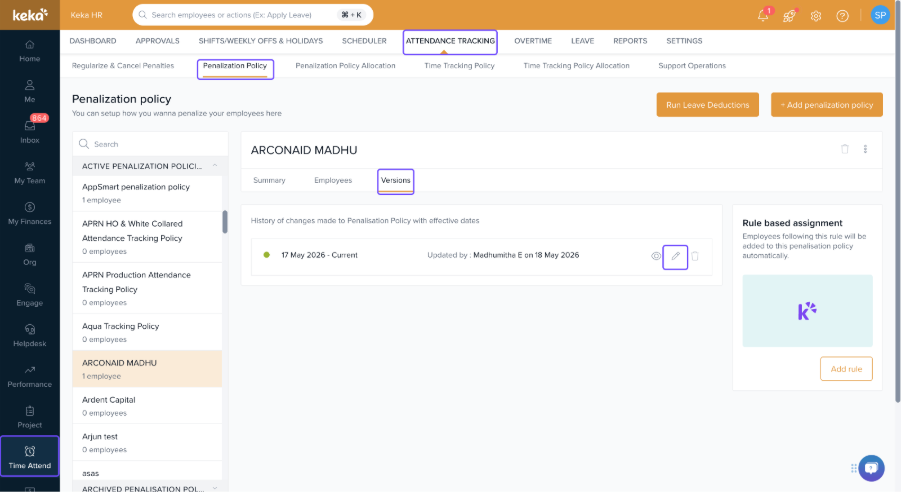The image size is (901, 492).
Task: Select Arjun test policy
Action: pos(147,443)
